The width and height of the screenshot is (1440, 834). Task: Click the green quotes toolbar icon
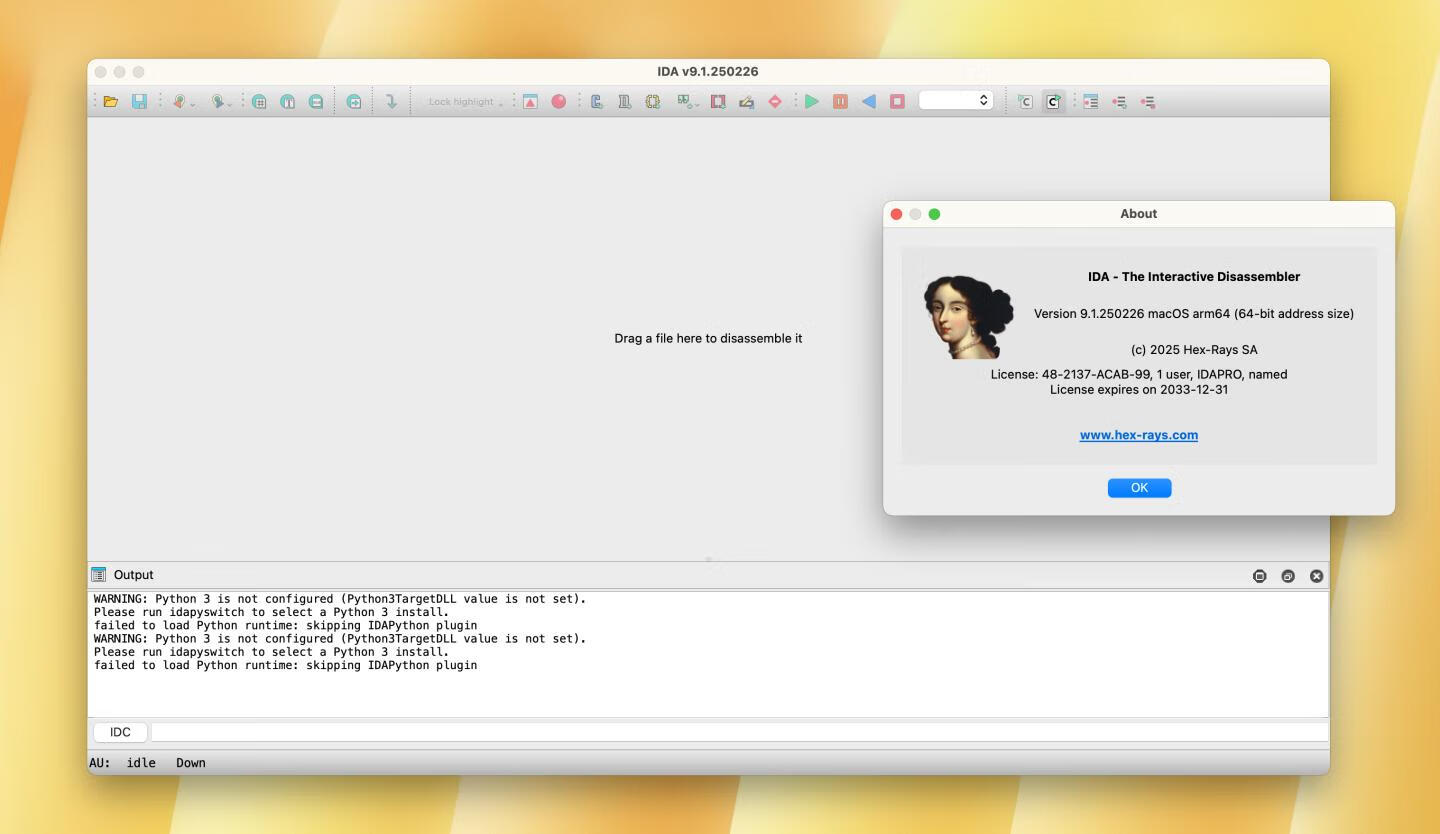click(686, 101)
